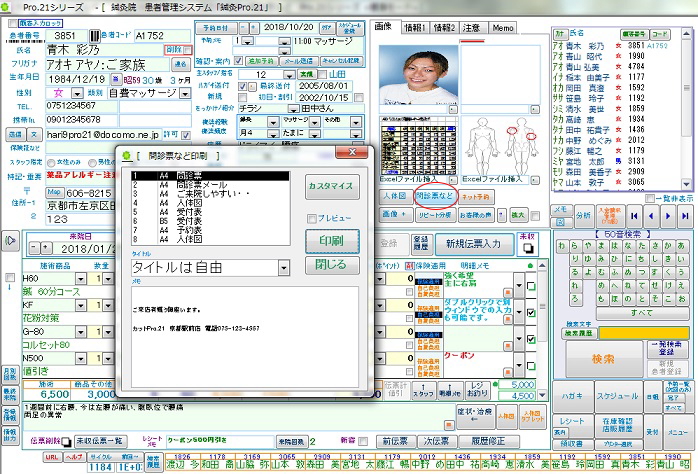
Task: Click the 閉じる close button in dialog
Action: click(332, 265)
